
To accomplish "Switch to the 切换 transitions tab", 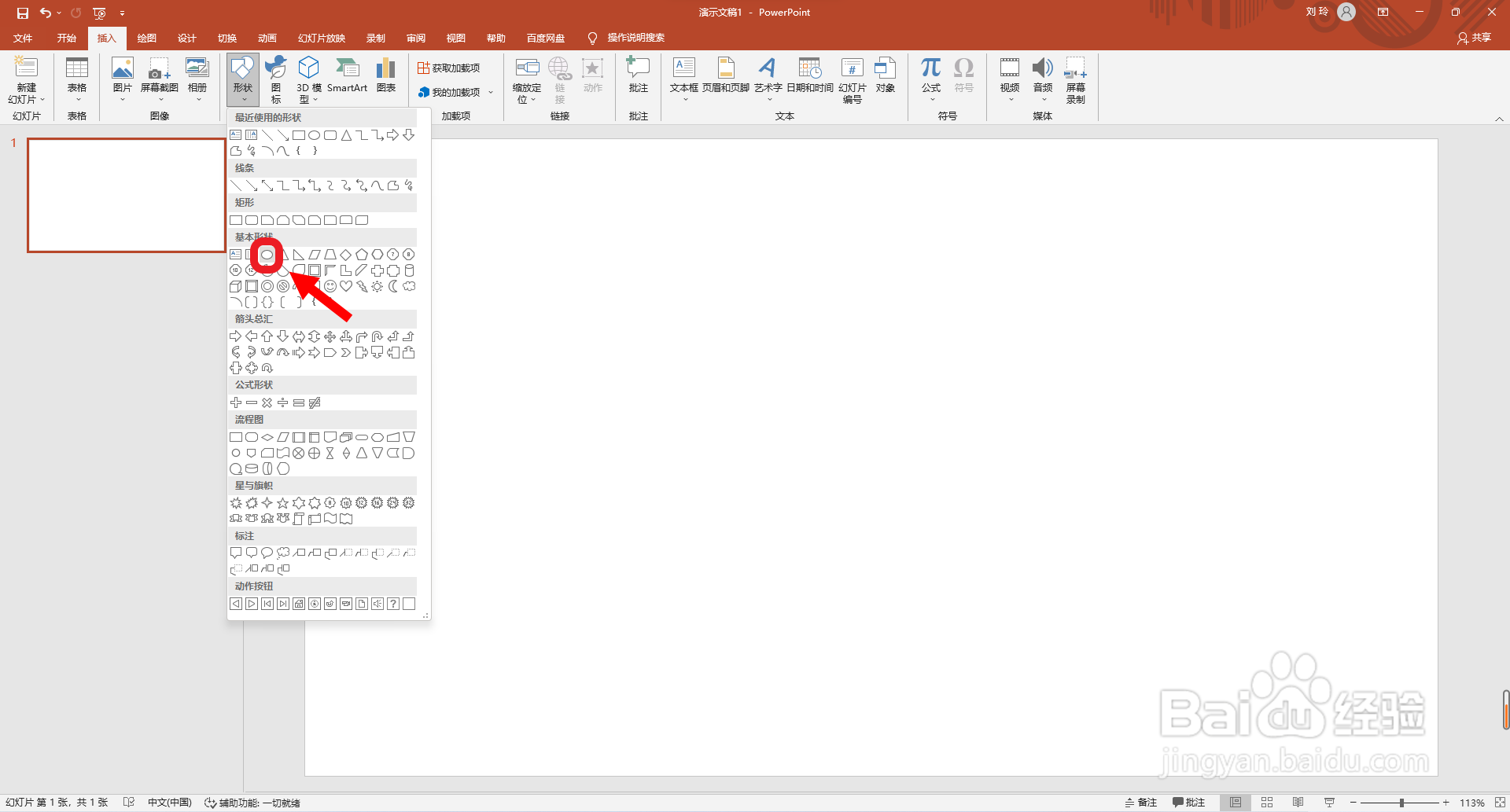I will (227, 38).
